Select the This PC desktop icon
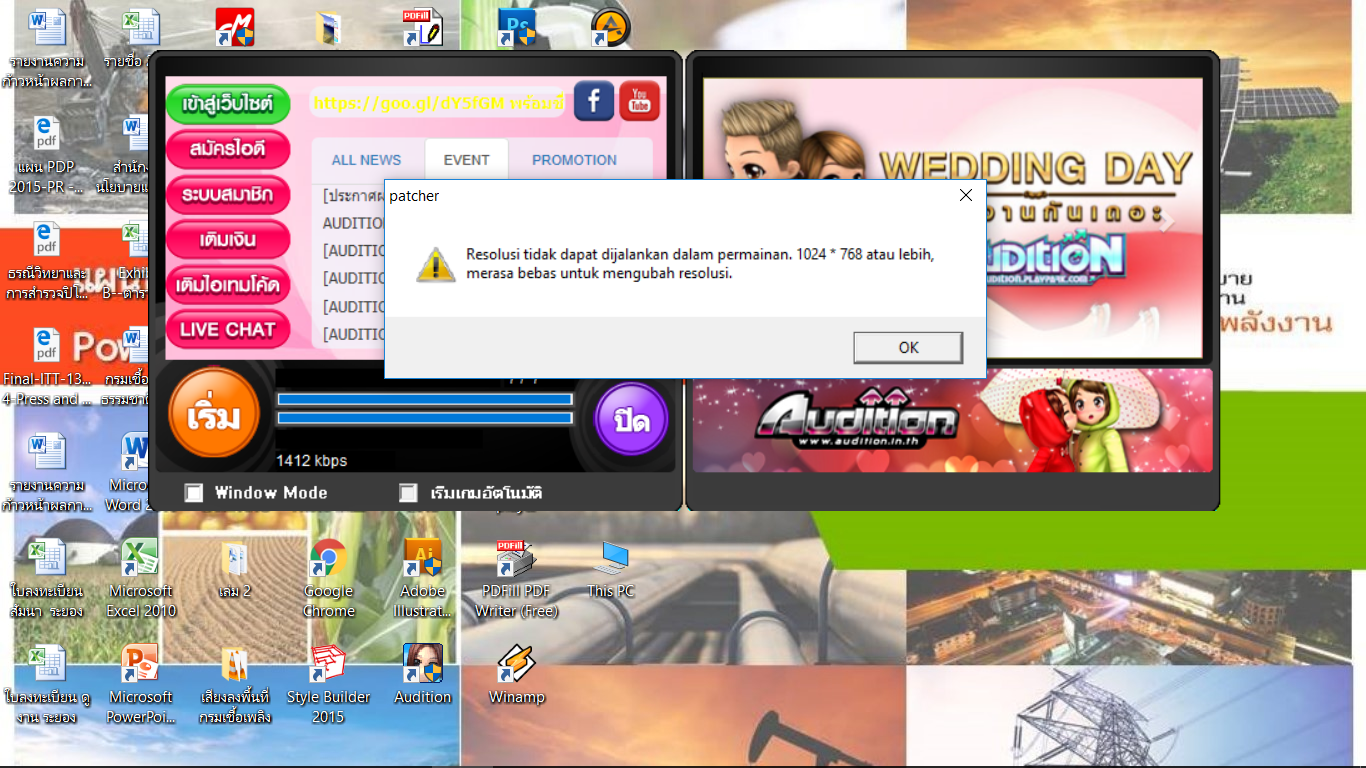This screenshot has height=768, width=1366. click(611, 570)
